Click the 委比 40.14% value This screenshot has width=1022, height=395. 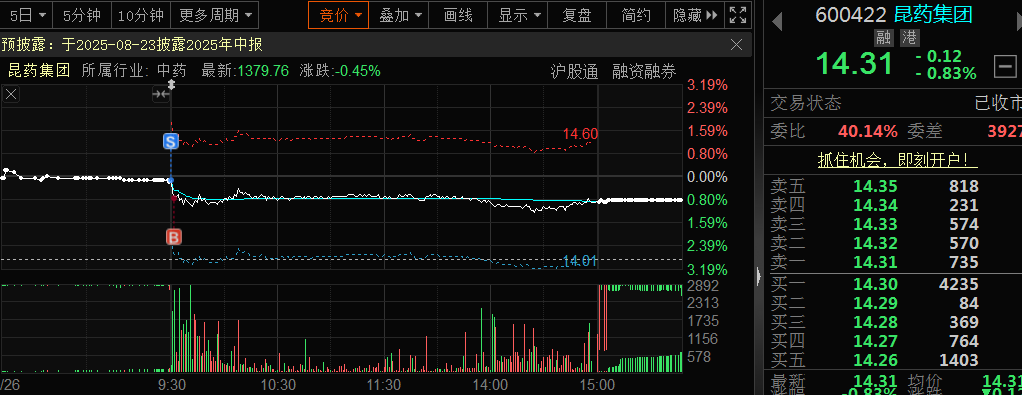[868, 132]
